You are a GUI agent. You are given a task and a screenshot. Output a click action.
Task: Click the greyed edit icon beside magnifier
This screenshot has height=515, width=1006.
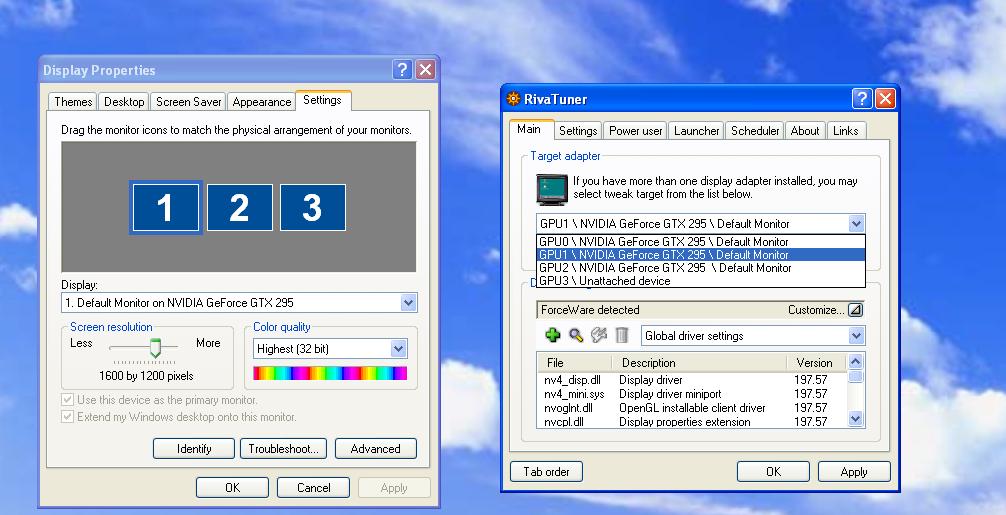pyautogui.click(x=599, y=335)
